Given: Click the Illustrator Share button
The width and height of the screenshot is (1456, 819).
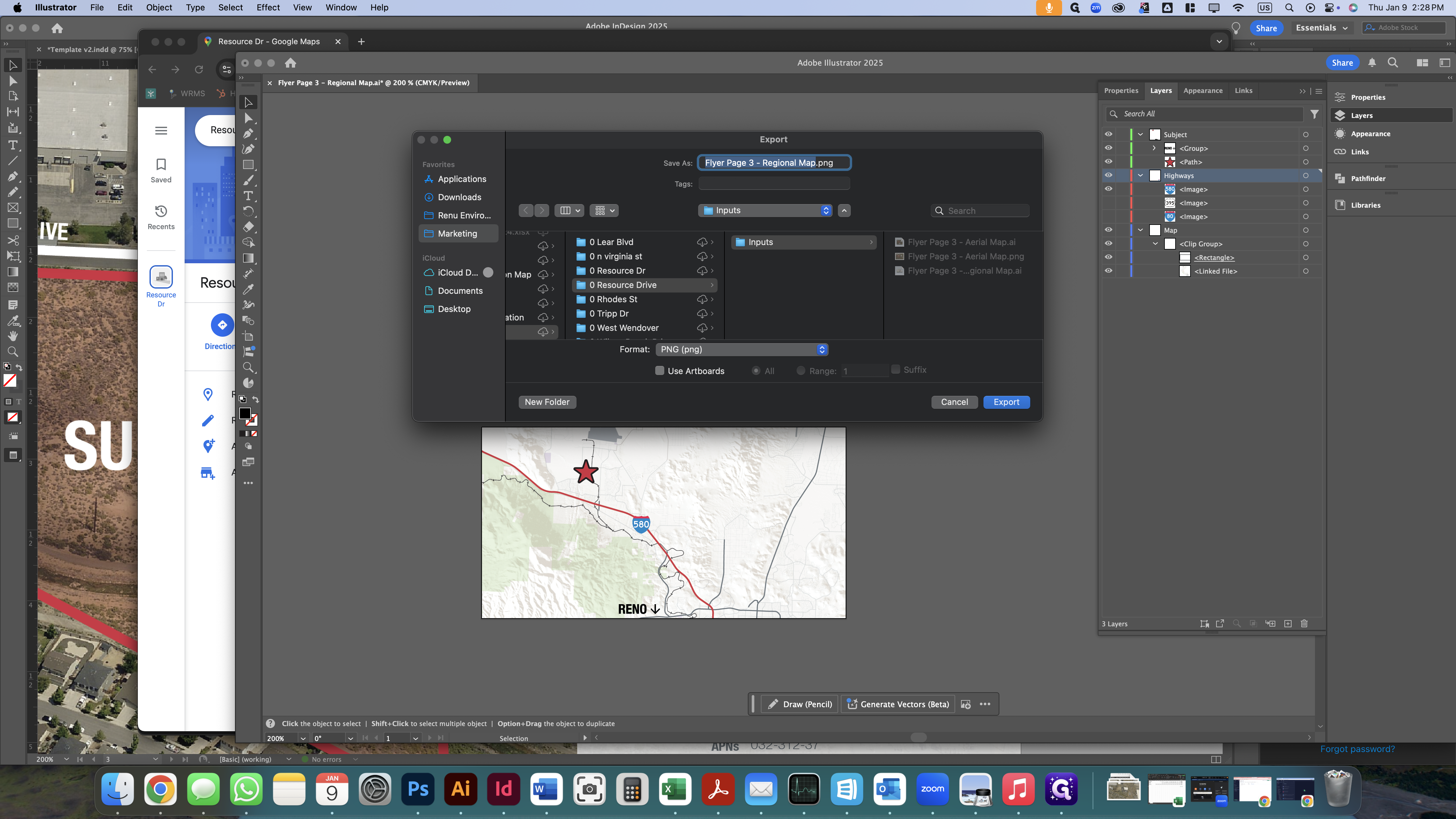Looking at the screenshot, I should [1342, 63].
